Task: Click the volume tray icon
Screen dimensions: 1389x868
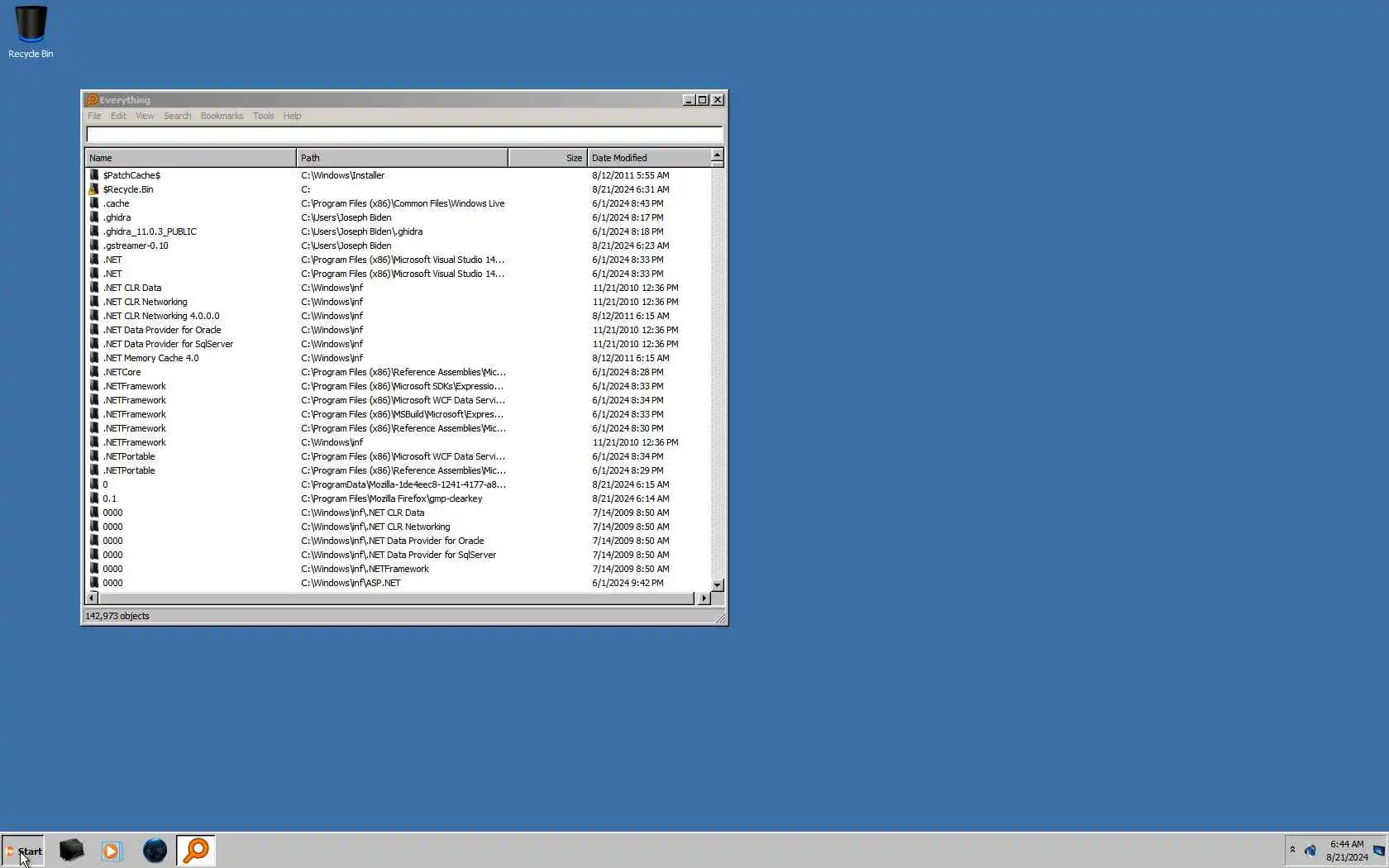Action: [1310, 850]
